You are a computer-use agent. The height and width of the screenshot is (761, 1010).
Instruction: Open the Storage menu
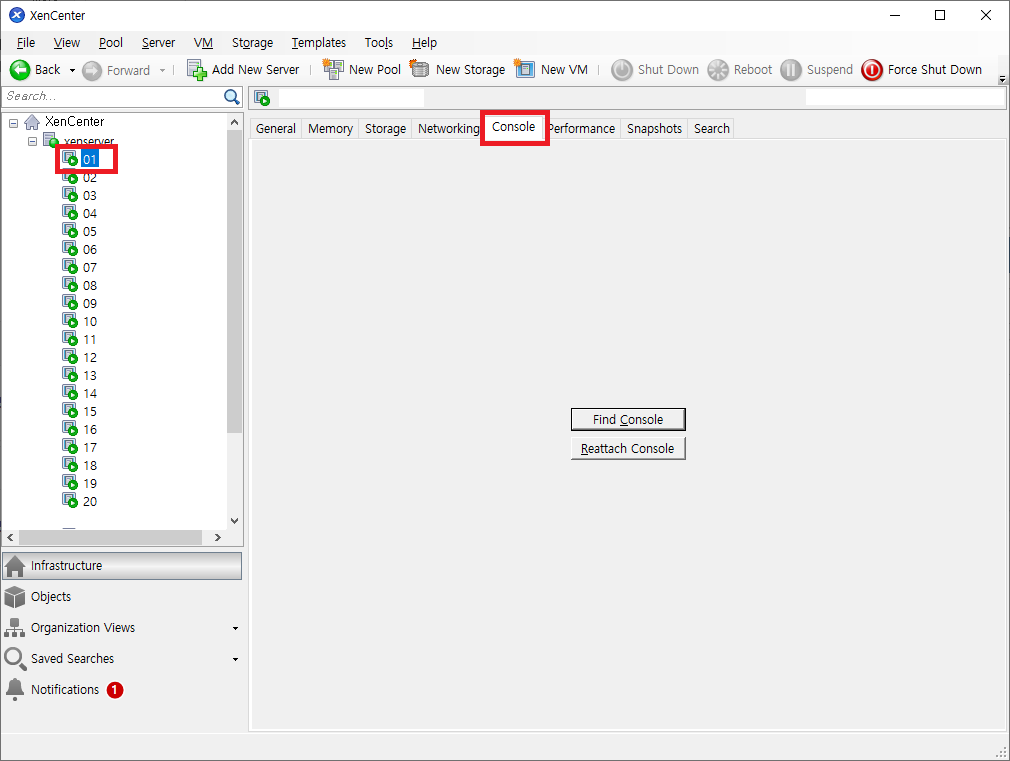[252, 43]
